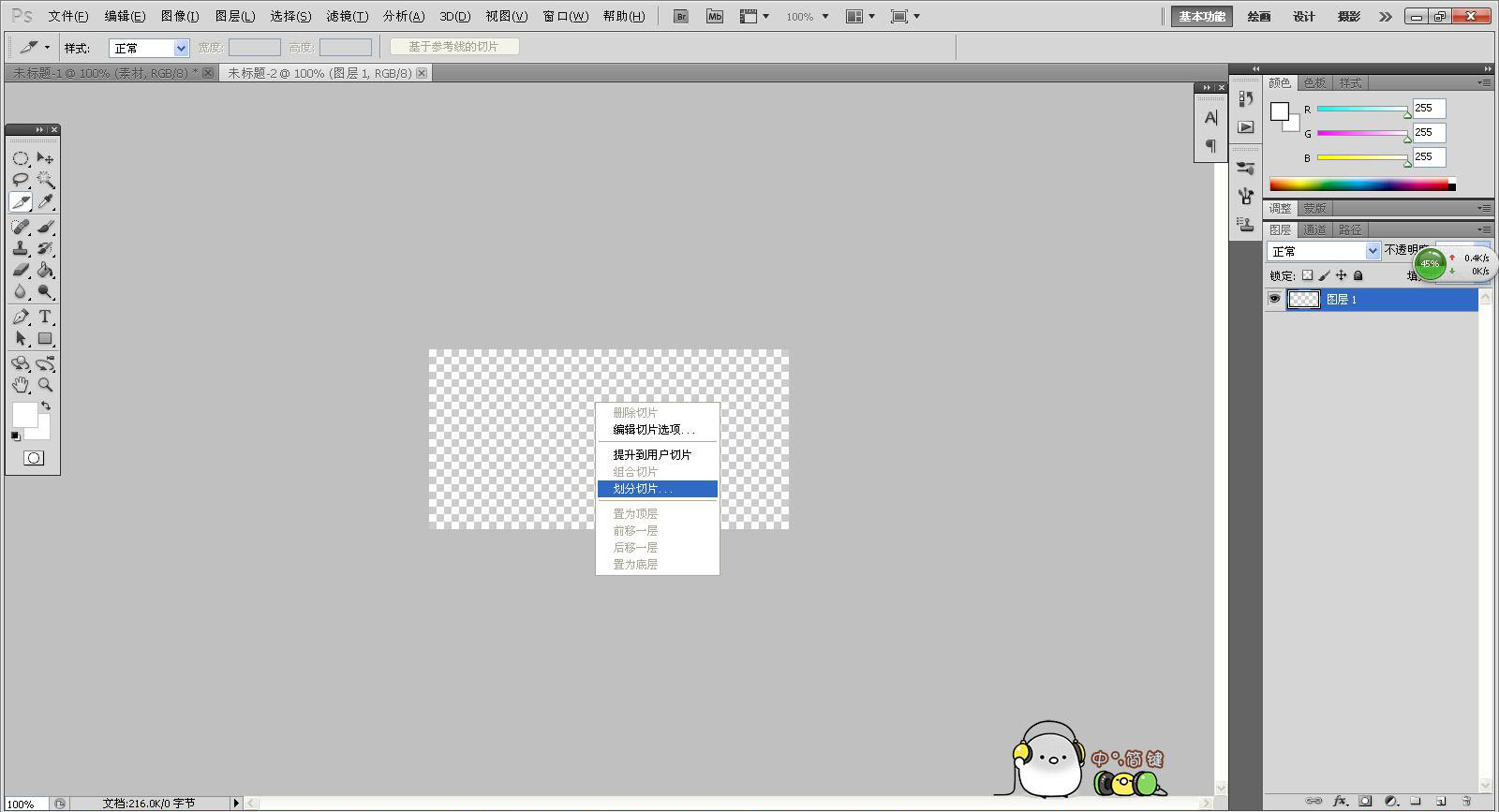Select the Paint Bucket tool

coord(45,270)
